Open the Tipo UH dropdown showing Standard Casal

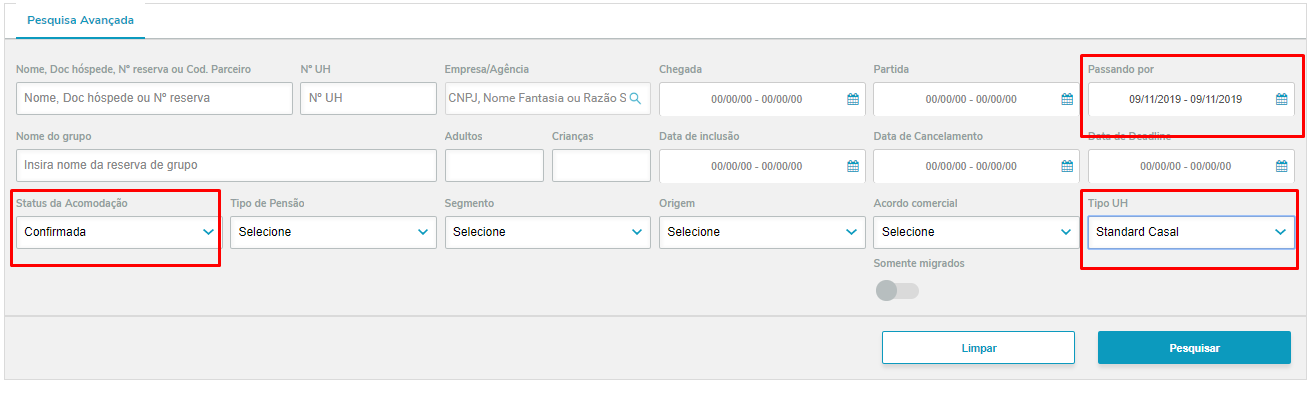click(x=1191, y=232)
